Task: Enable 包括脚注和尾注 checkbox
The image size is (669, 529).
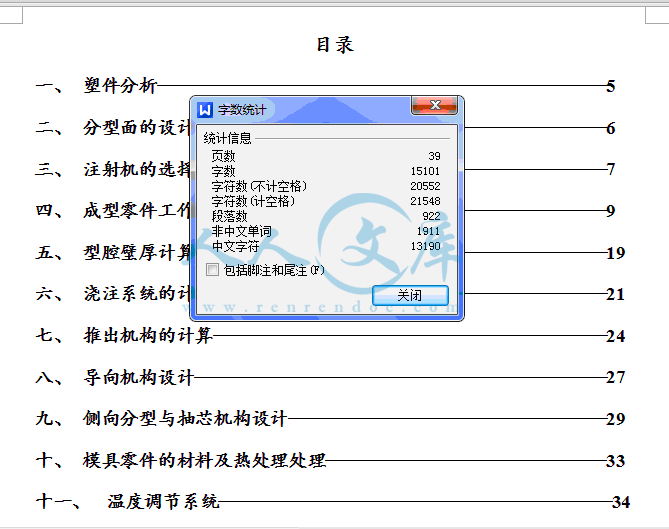Action: (x=212, y=270)
